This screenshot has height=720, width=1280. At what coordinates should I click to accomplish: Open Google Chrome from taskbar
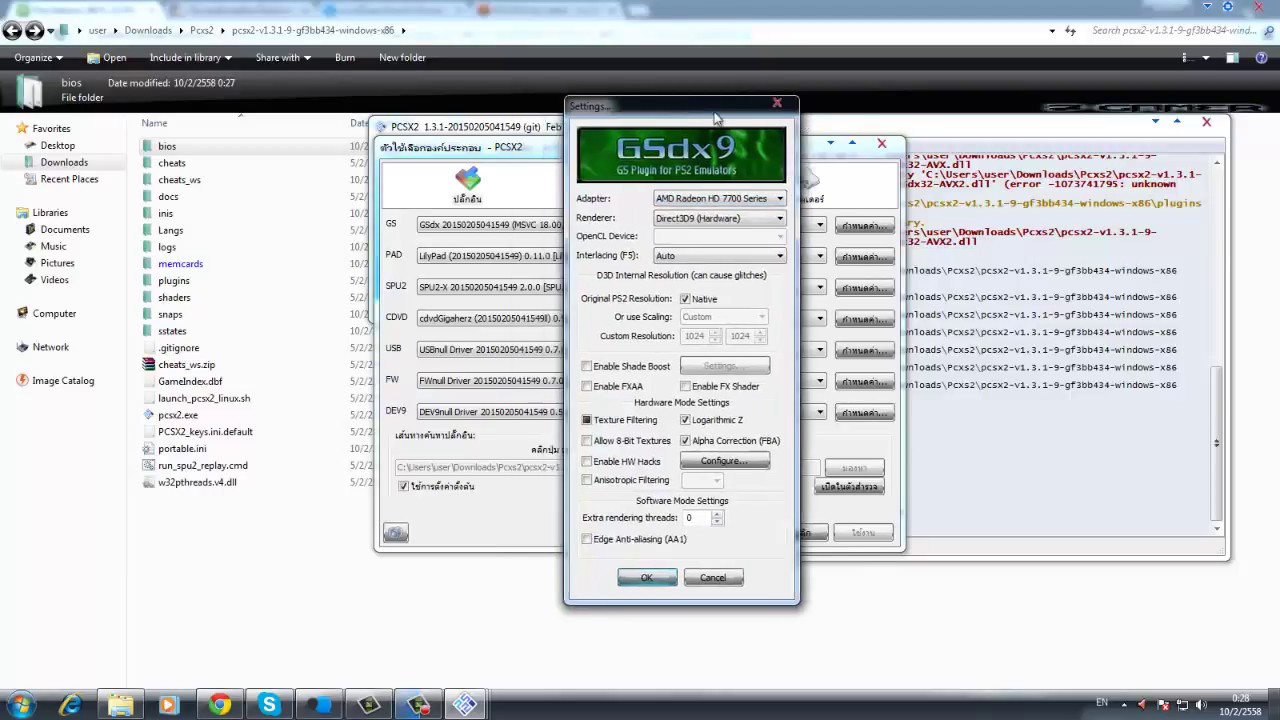[219, 705]
